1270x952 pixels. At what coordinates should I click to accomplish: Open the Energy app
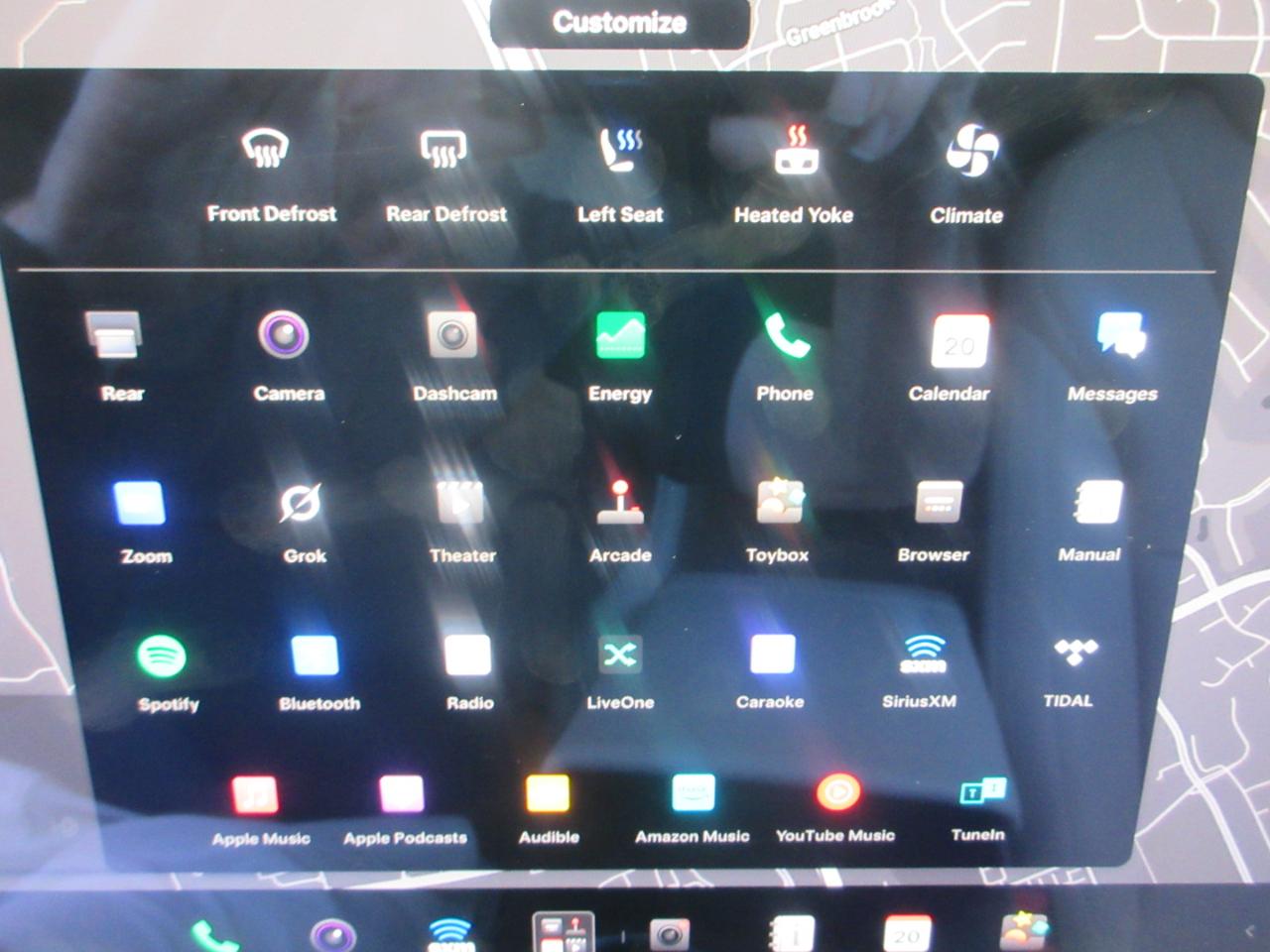pyautogui.click(x=620, y=357)
